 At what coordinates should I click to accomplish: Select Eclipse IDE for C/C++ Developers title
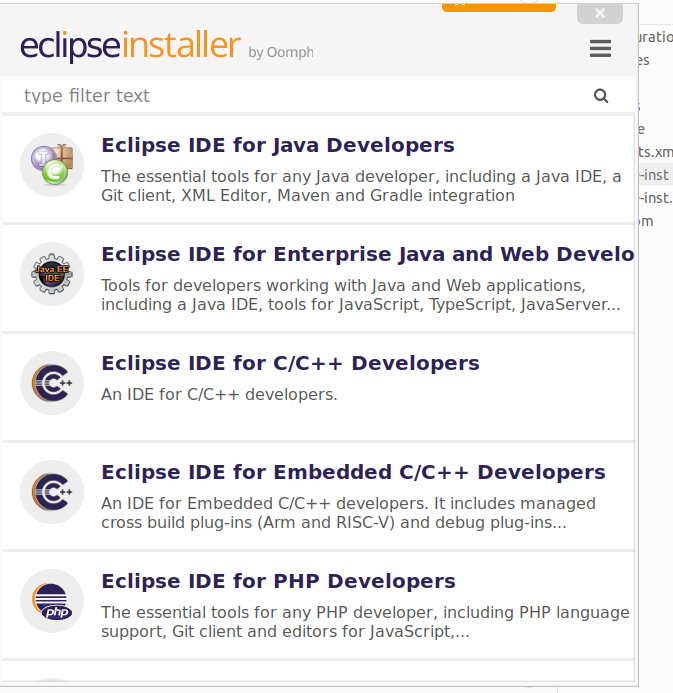(290, 363)
